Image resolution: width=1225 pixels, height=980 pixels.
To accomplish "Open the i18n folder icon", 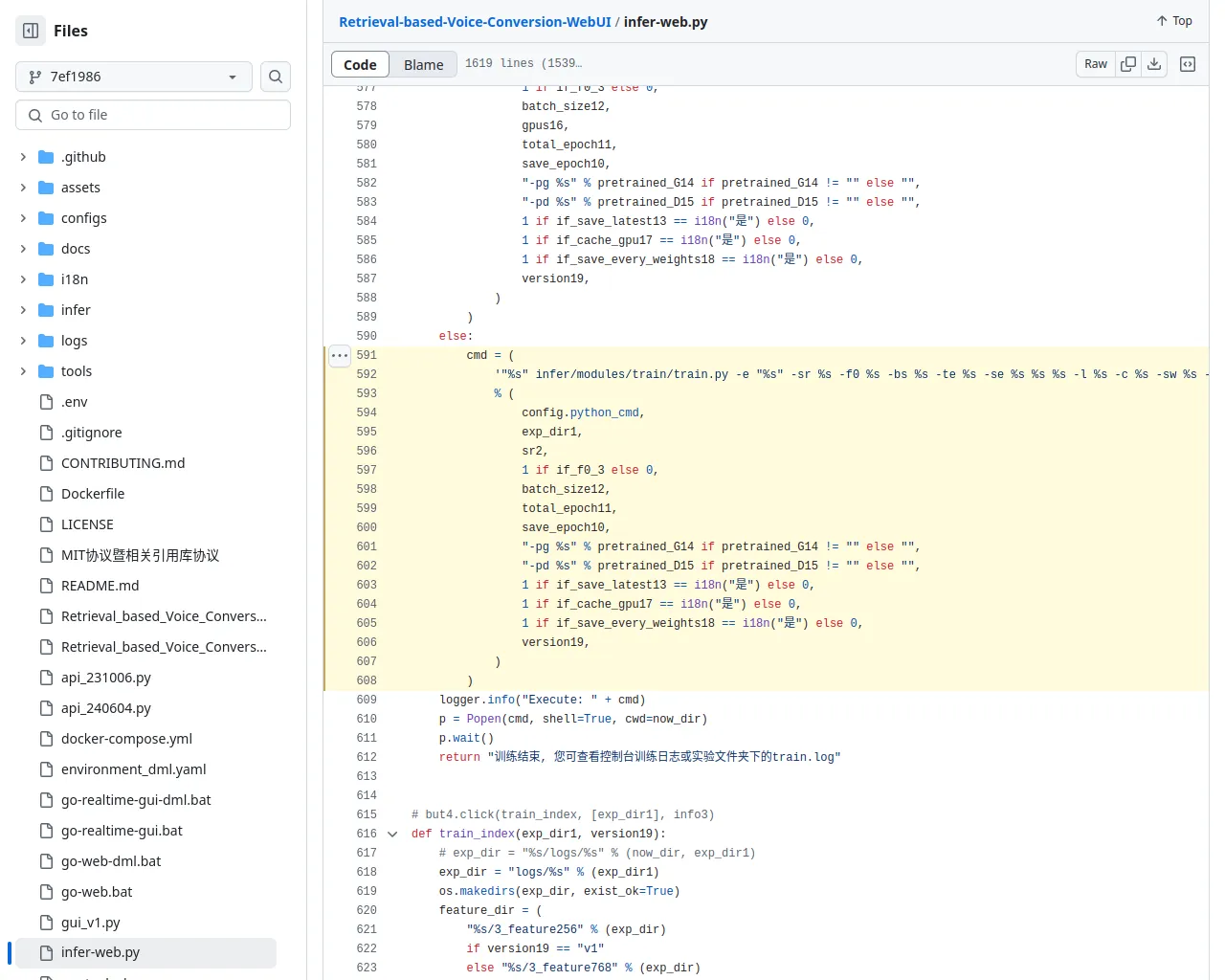I will pos(46,279).
